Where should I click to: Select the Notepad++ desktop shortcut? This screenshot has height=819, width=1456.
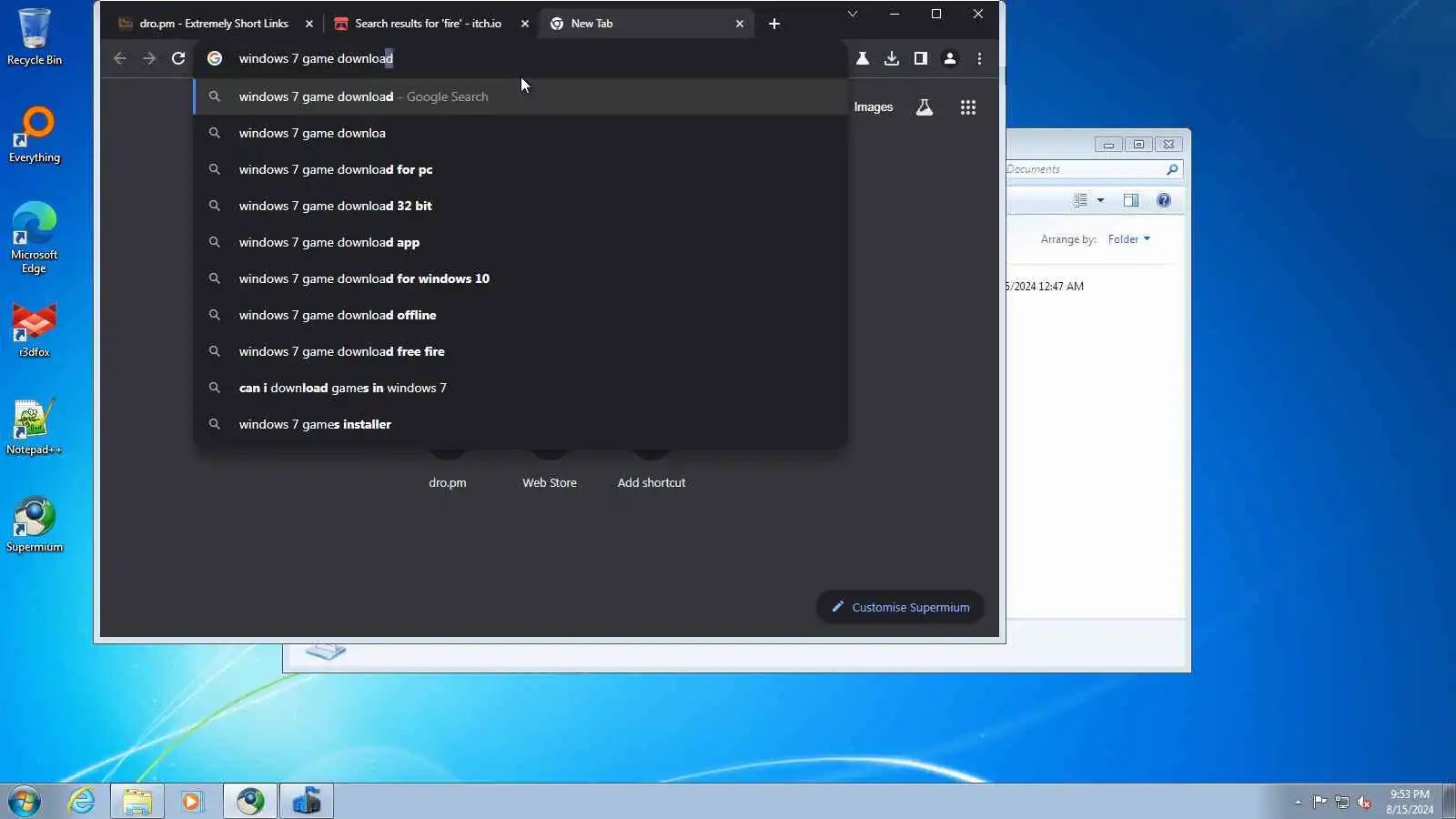click(35, 427)
